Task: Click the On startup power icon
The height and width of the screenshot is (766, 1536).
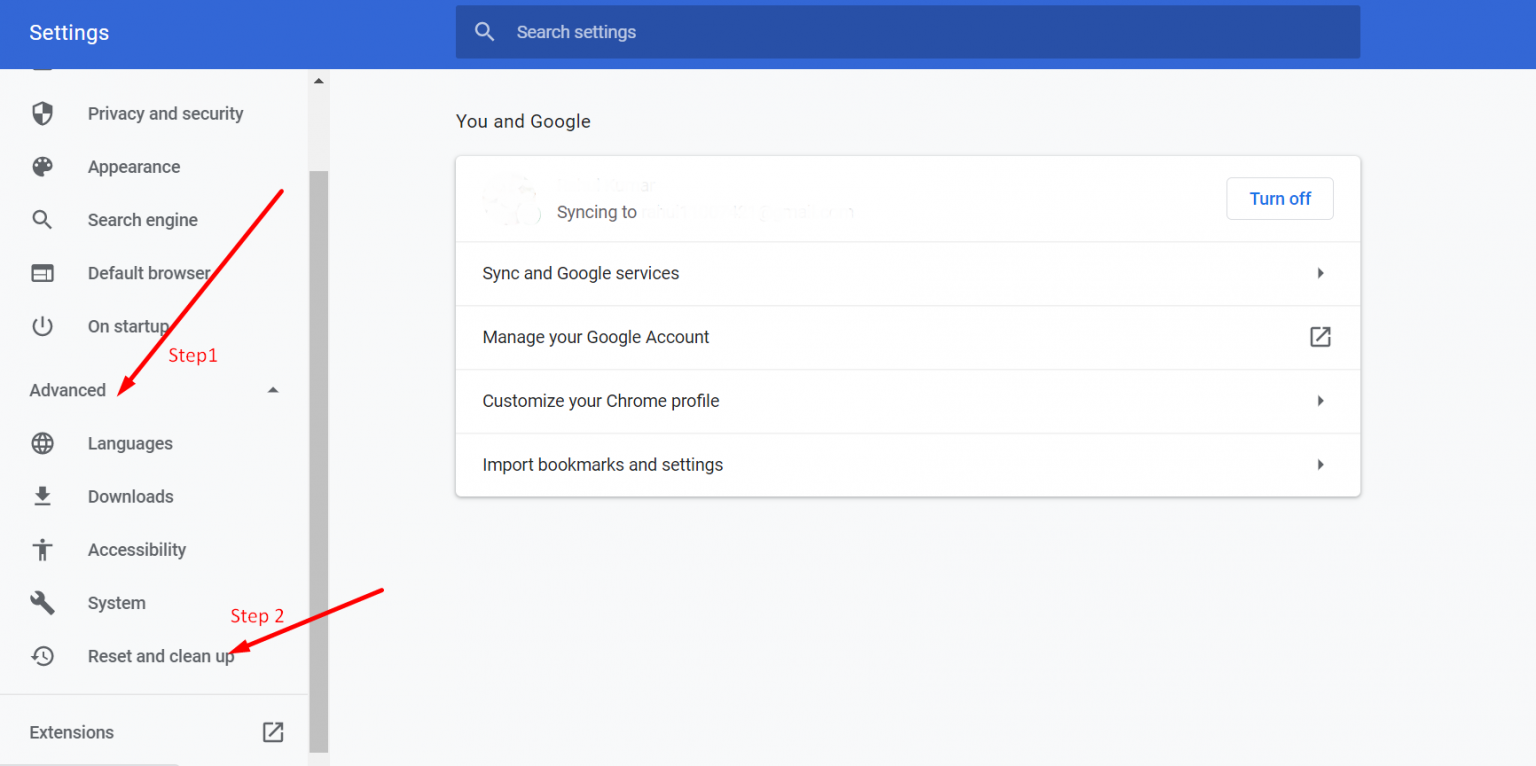Action: [42, 326]
